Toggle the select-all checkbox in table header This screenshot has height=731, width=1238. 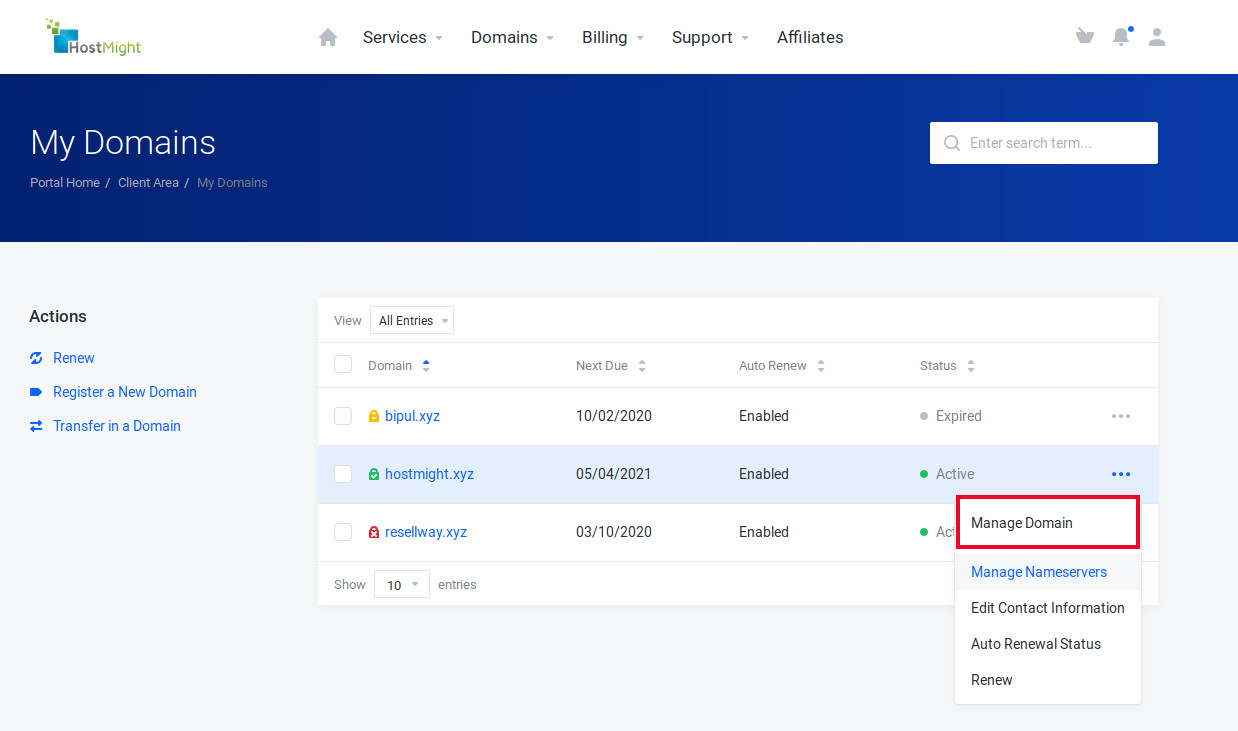343,365
